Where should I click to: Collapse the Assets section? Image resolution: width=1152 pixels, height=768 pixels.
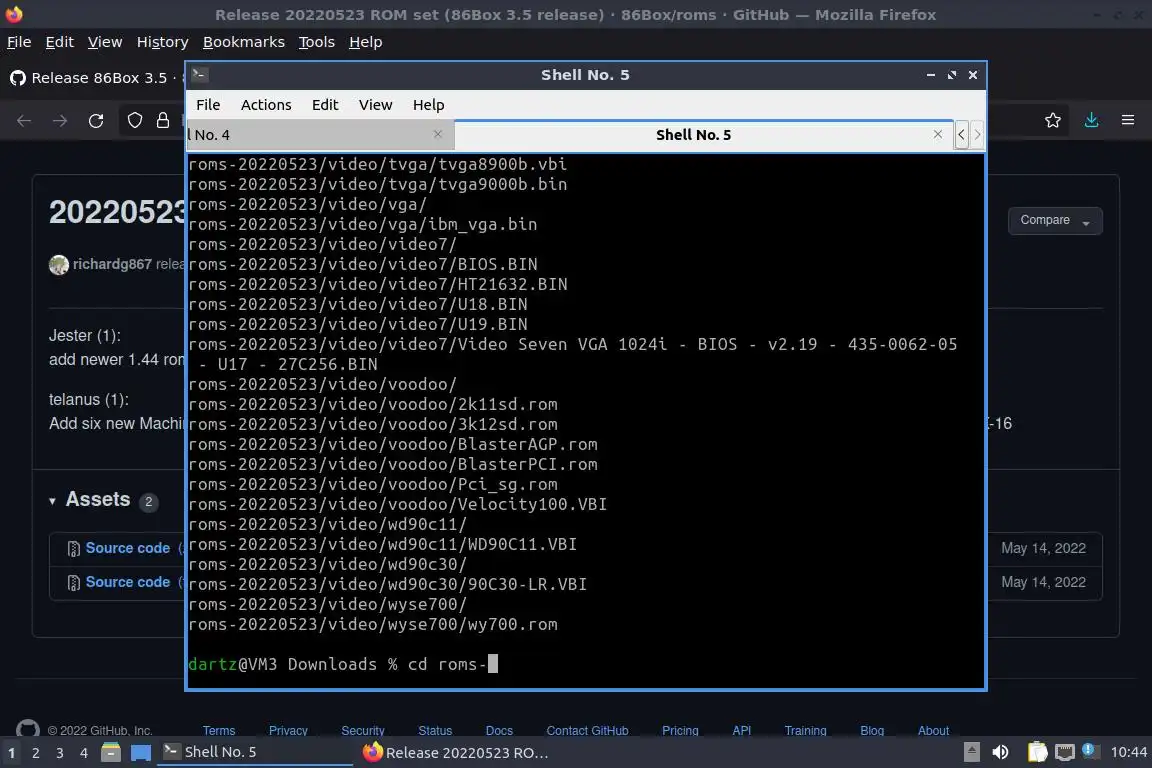coord(52,501)
